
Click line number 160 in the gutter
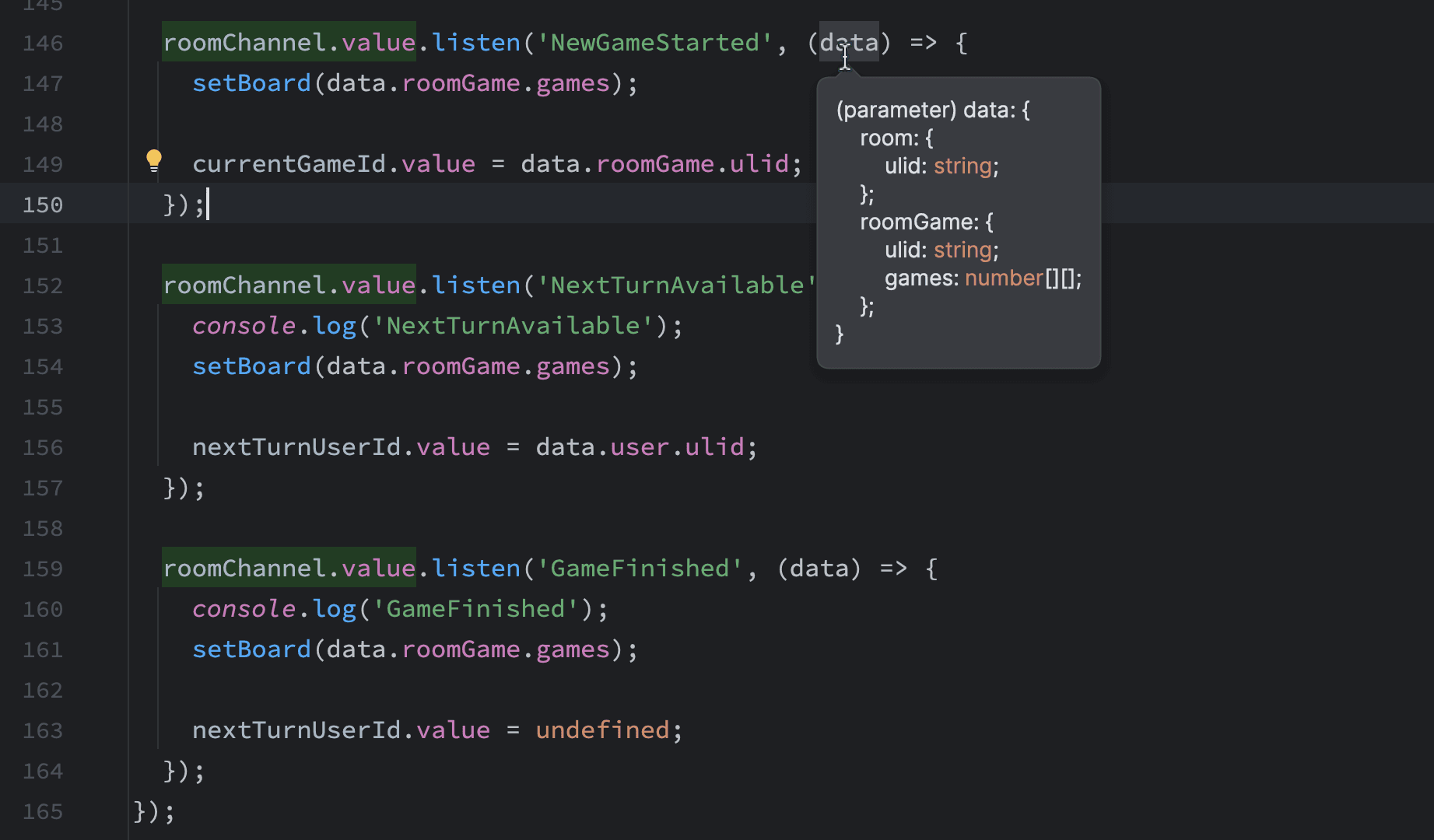(x=43, y=609)
